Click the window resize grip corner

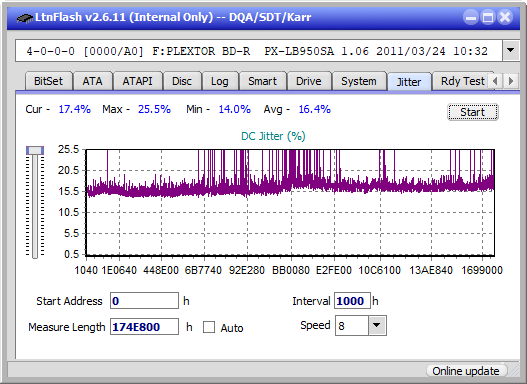click(514, 372)
